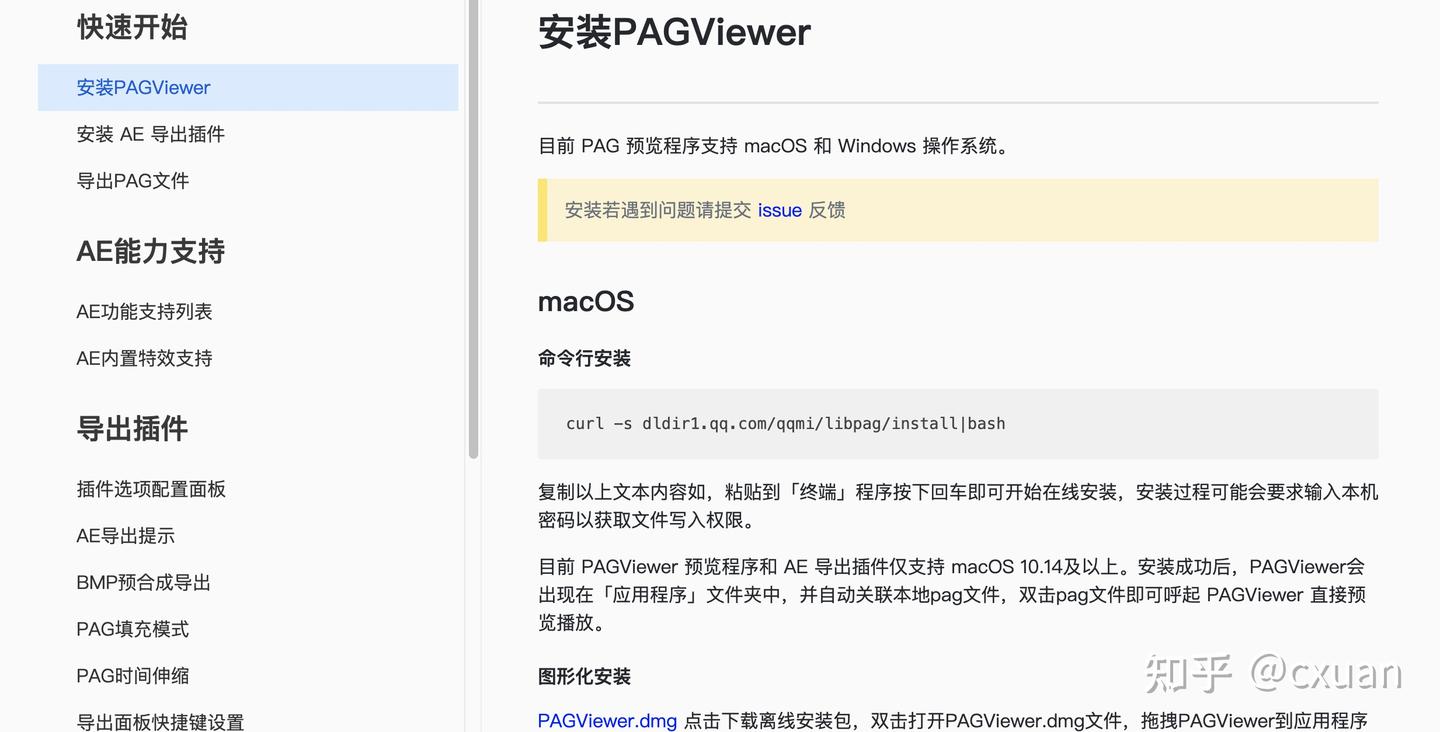View the AE功能支持列表 page
1440x732 pixels.
(144, 311)
